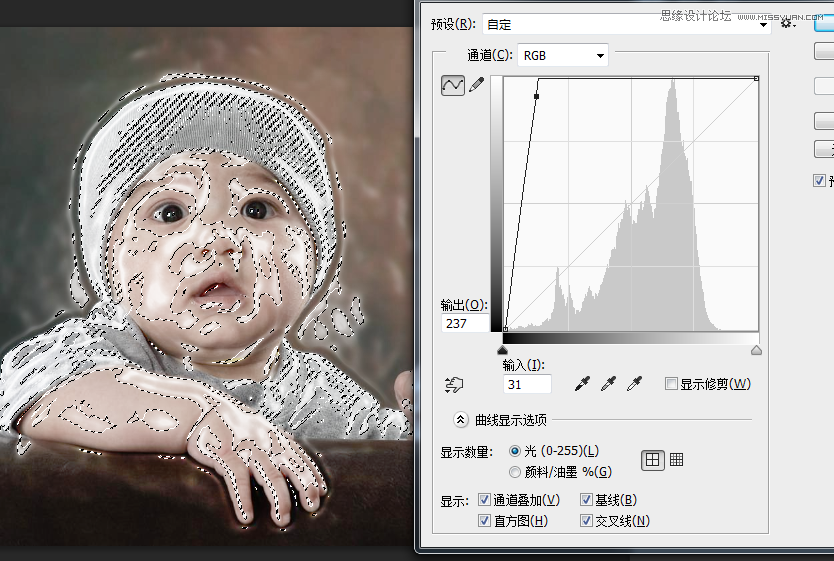Viewport: 834px width, 561px height.
Task: Select the curve point editing tool
Action: (x=453, y=85)
